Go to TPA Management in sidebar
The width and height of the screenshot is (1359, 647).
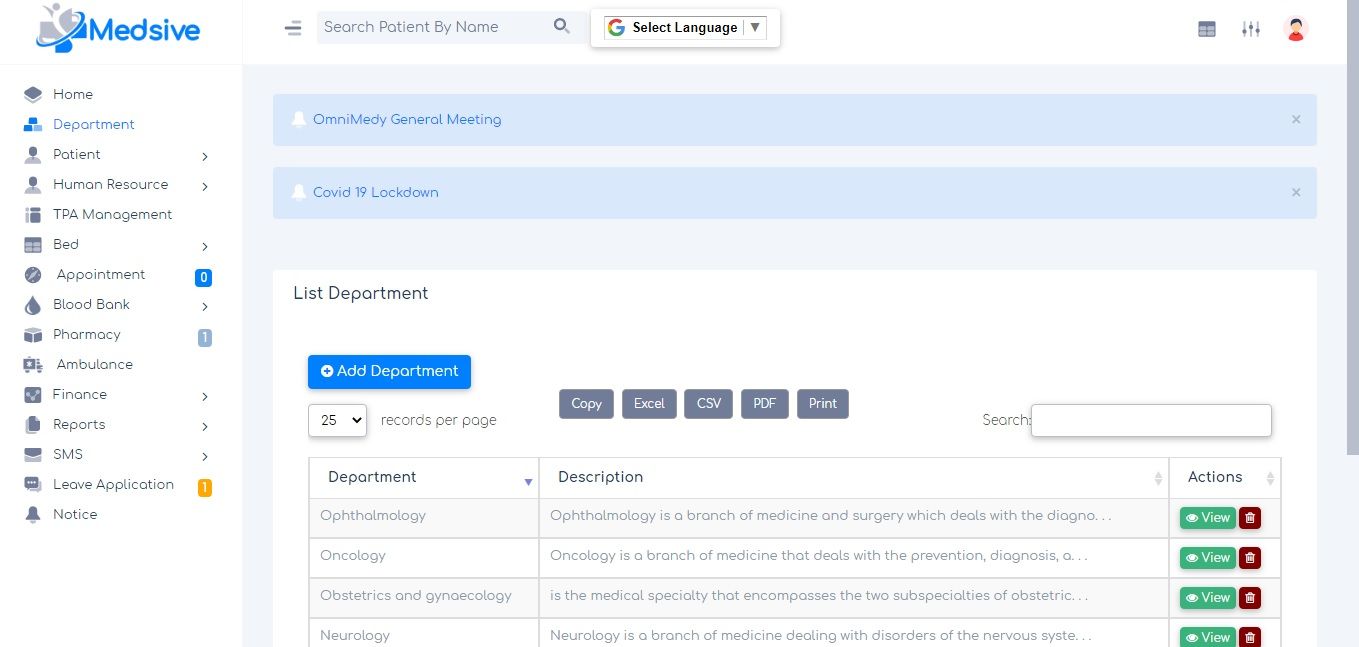tap(112, 215)
